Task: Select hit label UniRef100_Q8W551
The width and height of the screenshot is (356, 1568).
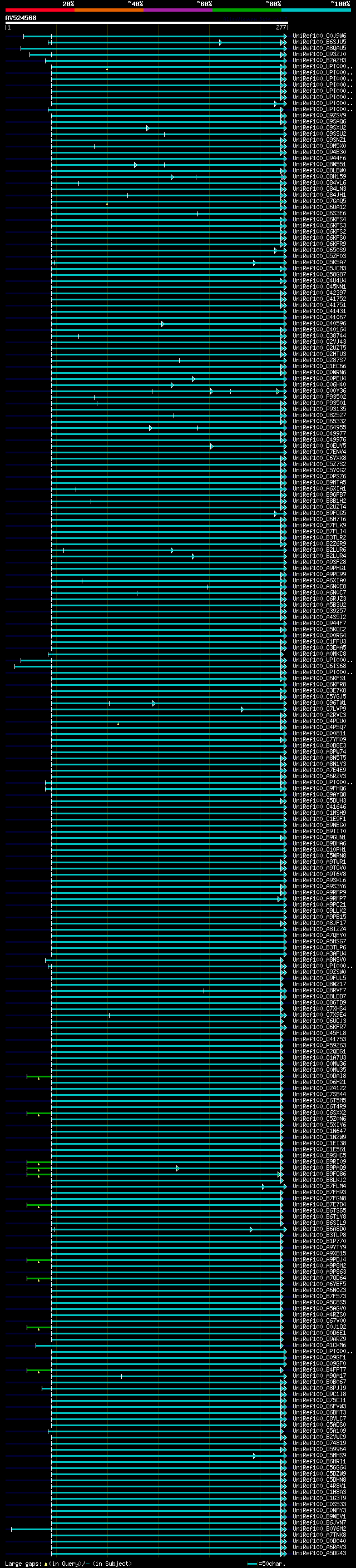Action: point(319,164)
